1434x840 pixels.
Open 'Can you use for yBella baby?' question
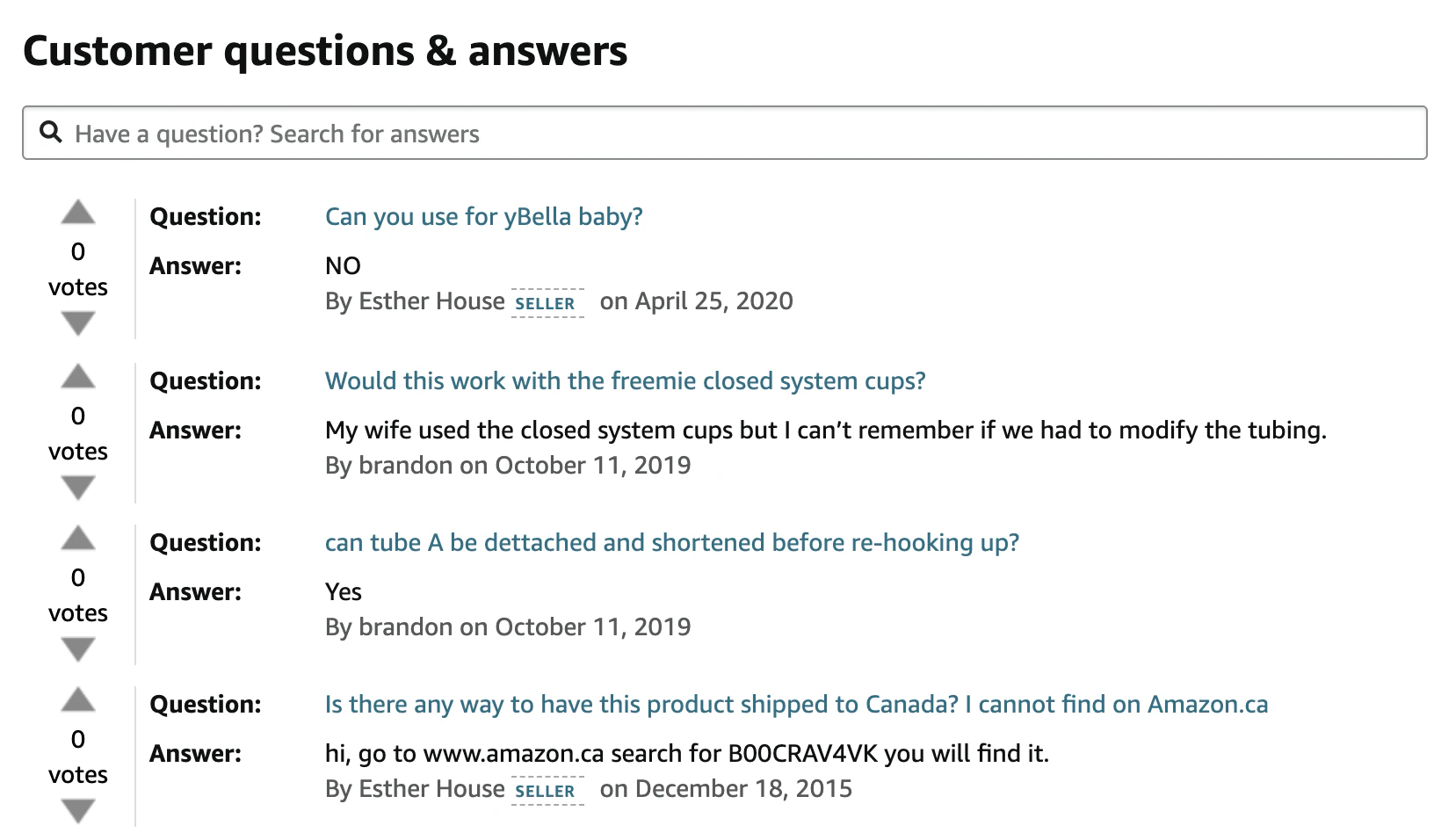click(x=484, y=217)
